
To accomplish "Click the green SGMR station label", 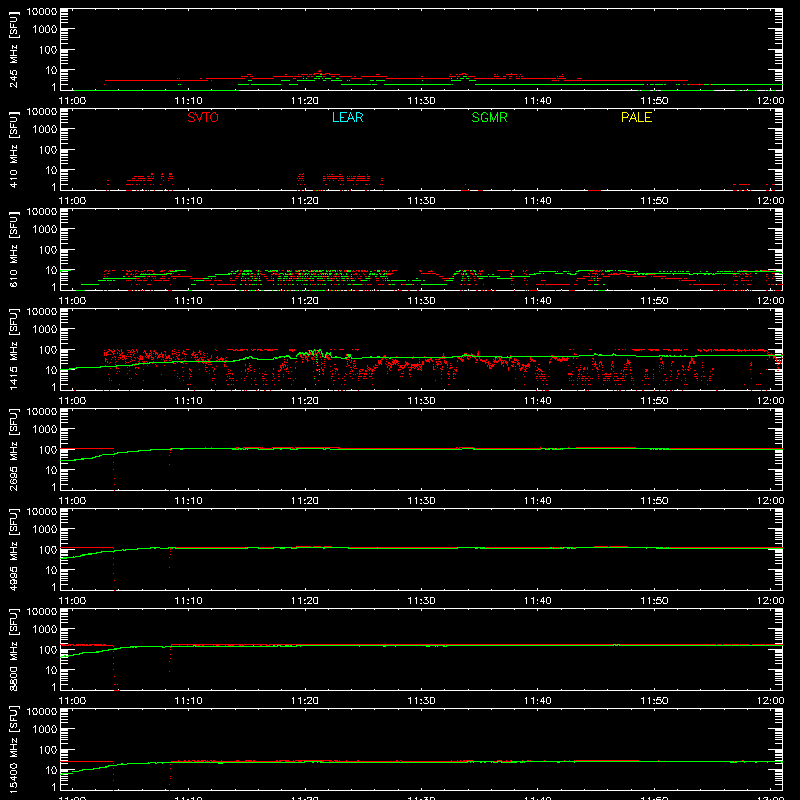I will [x=489, y=117].
